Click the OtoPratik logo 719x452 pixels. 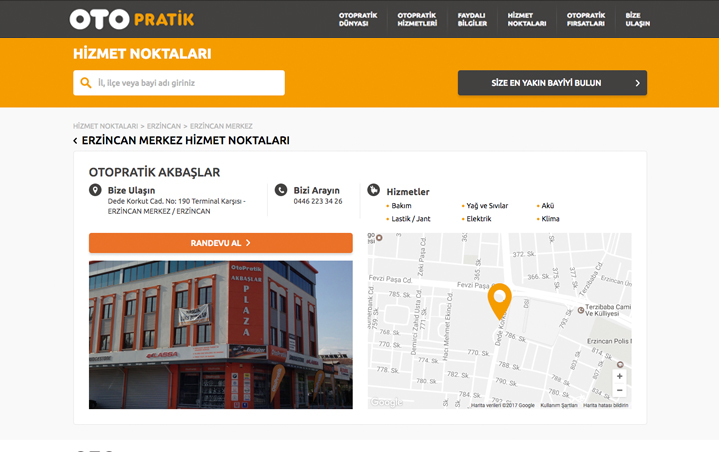(x=132, y=19)
